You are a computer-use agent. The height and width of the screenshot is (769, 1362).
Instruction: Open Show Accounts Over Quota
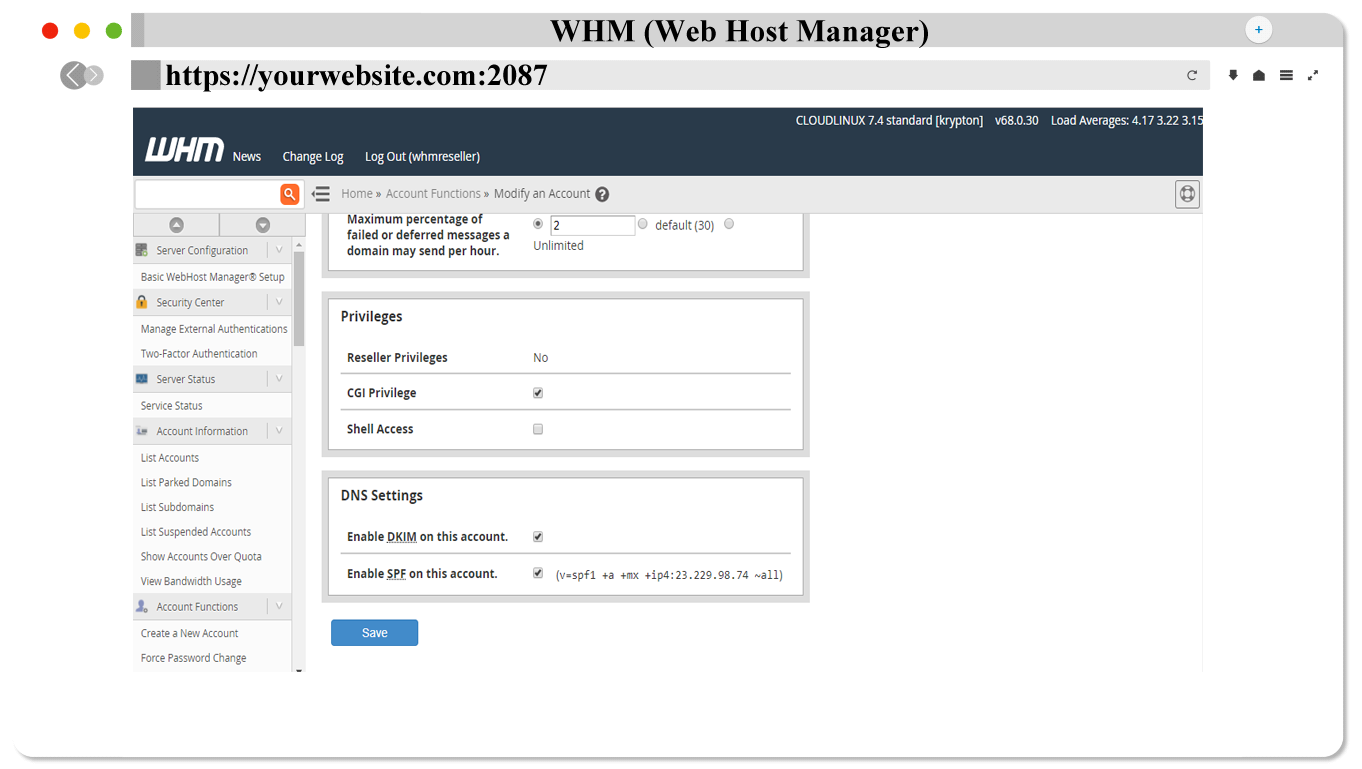tap(201, 557)
